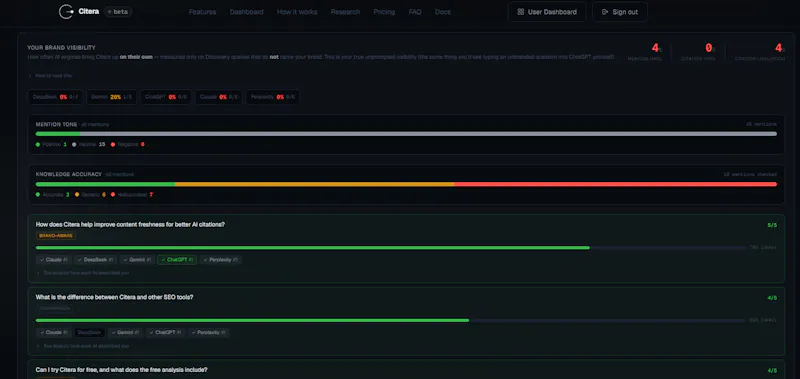Expand AI descriptions under content freshness question
Image resolution: width=800 pixels, height=379 pixels.
[x=83, y=273]
